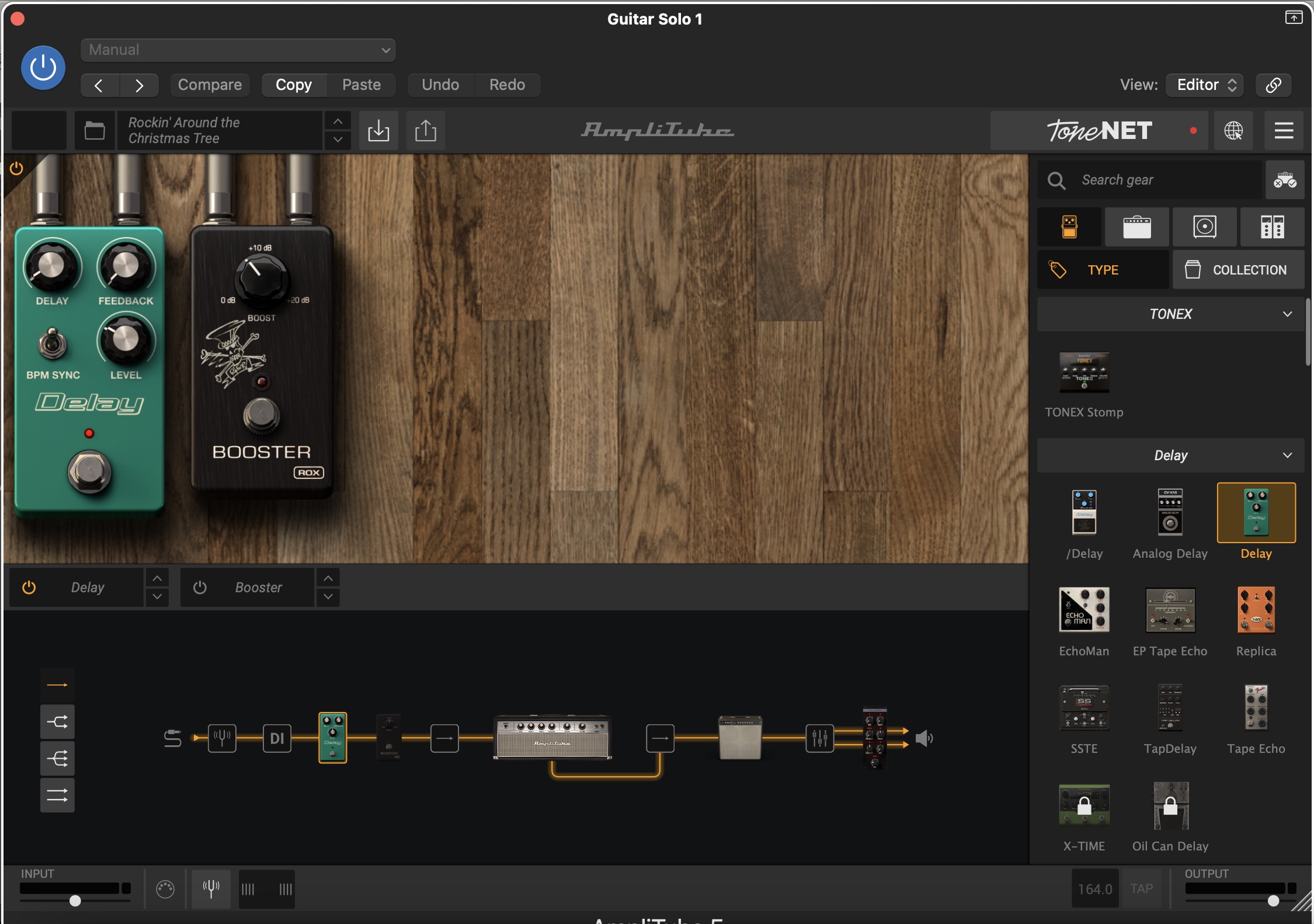This screenshot has height=924, width=1314.
Task: Click the Delay pedal footswitch
Action: click(89, 471)
